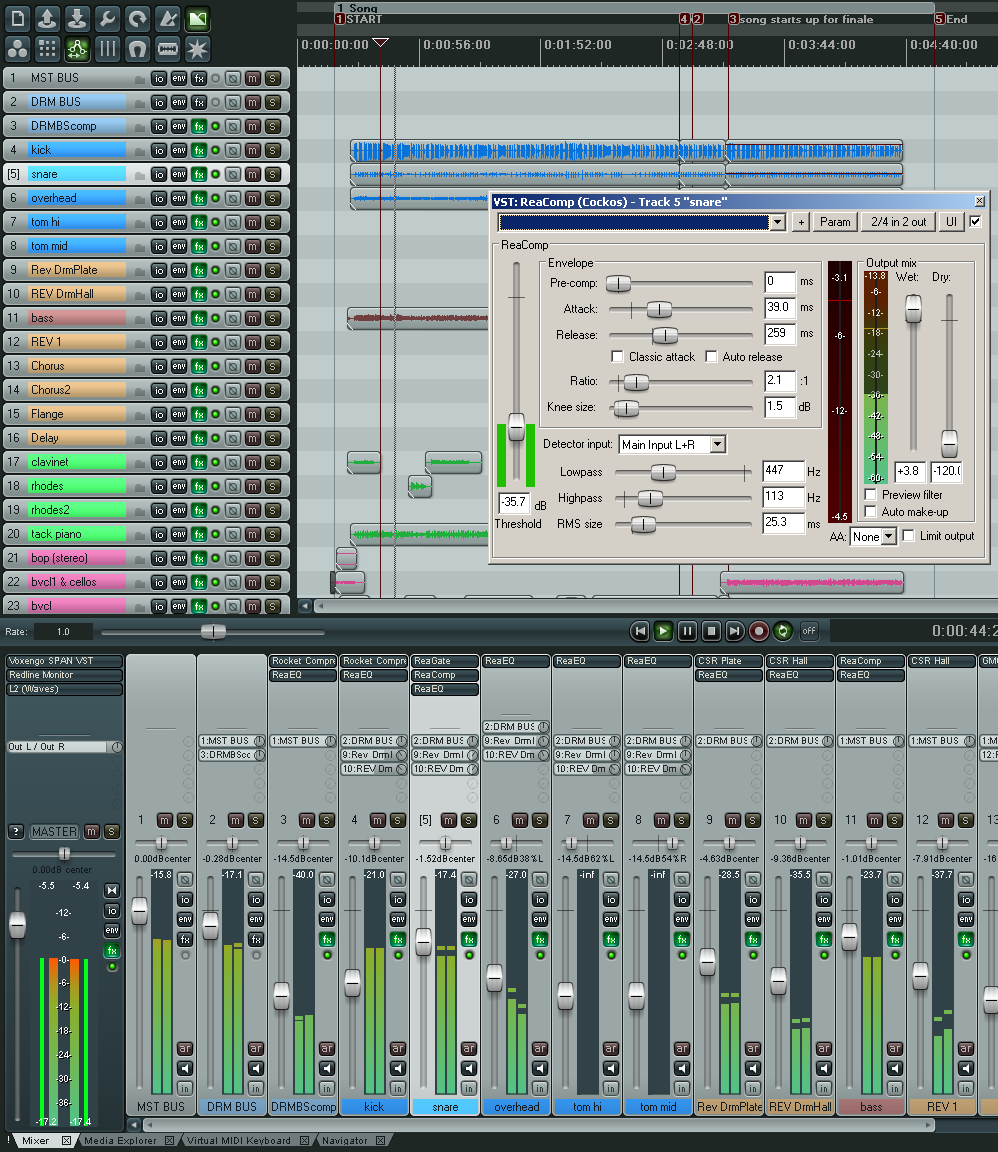Image resolution: width=998 pixels, height=1152 pixels.
Task: Toggle the green envelope-points move icon
Action: coord(77,49)
